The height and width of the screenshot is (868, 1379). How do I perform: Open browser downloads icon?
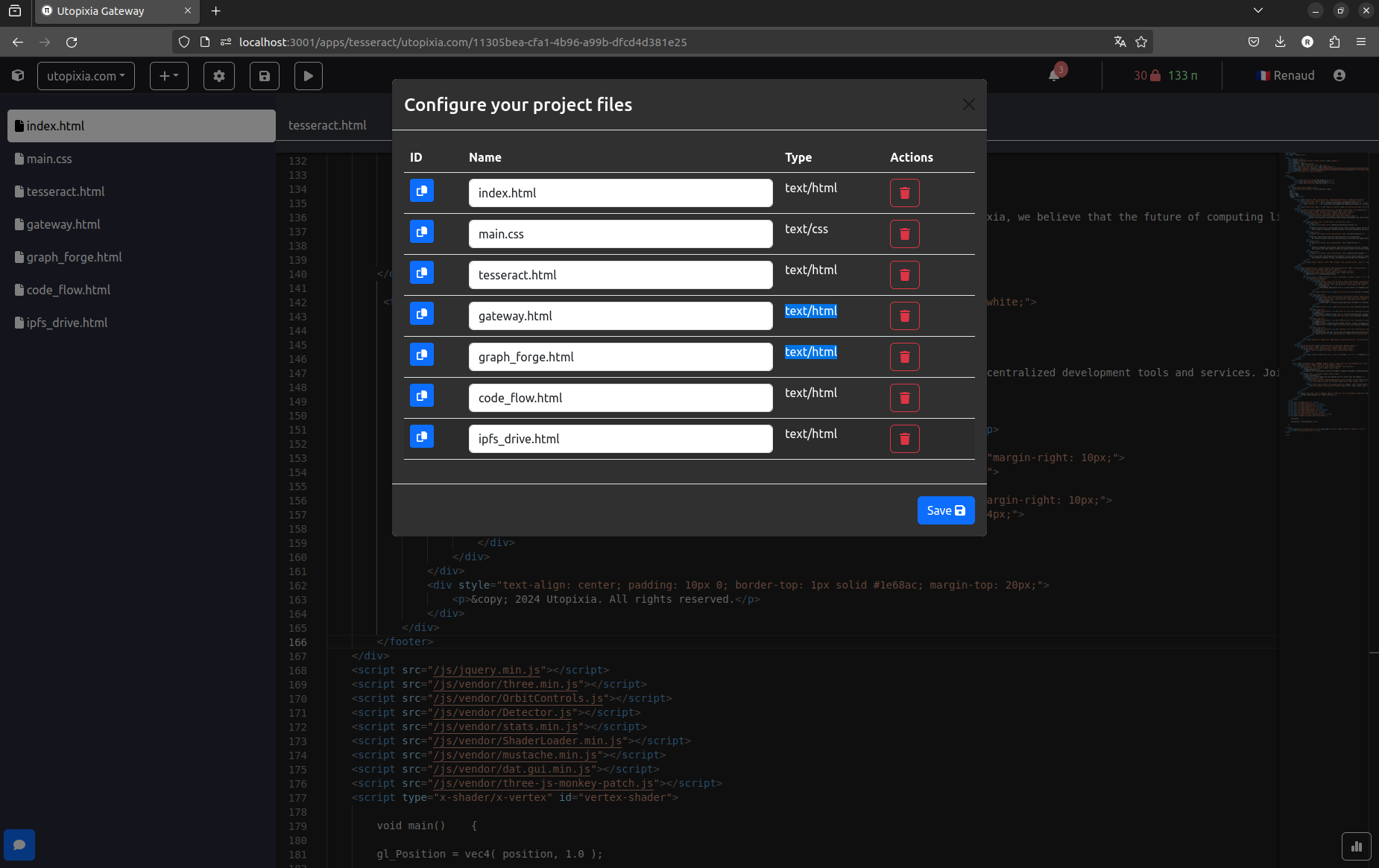(x=1281, y=42)
